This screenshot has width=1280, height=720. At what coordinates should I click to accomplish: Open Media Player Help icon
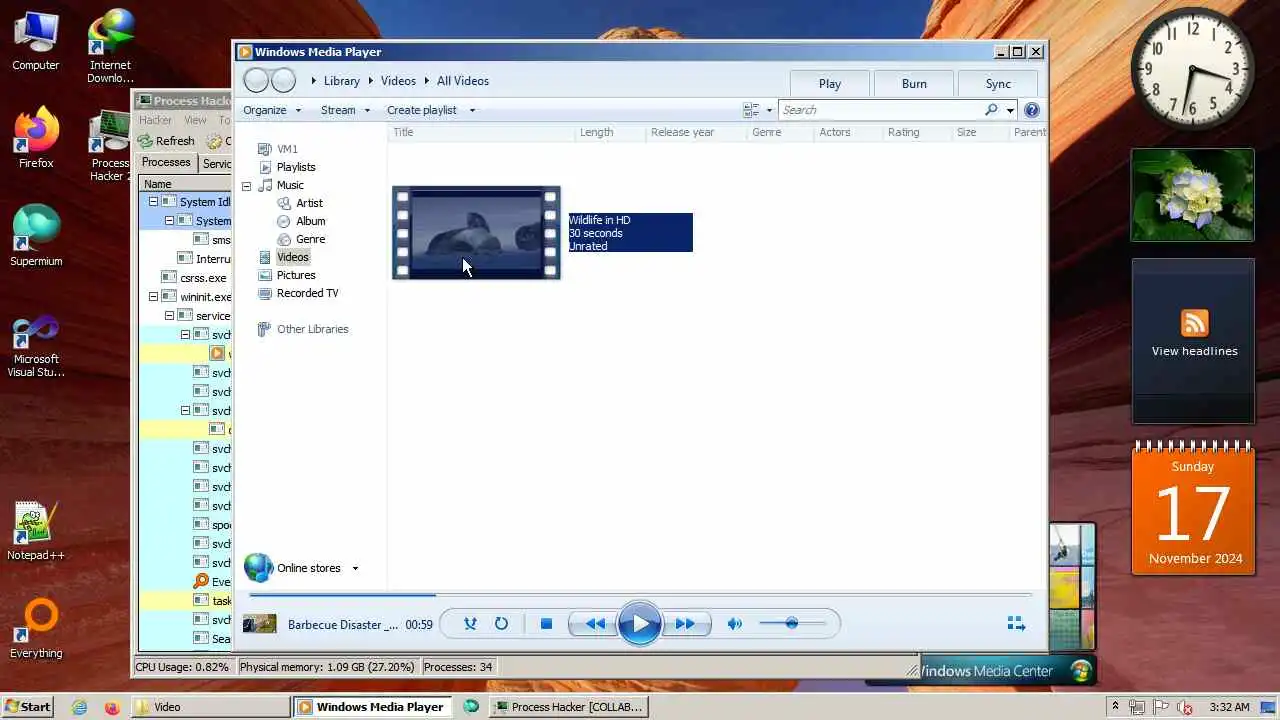[x=1032, y=110]
